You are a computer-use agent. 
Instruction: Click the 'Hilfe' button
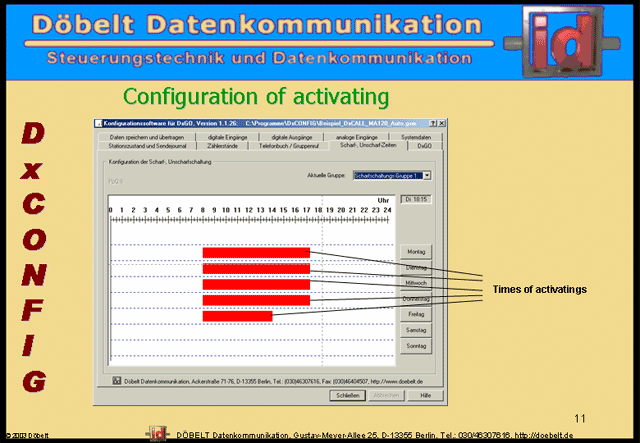(x=426, y=395)
